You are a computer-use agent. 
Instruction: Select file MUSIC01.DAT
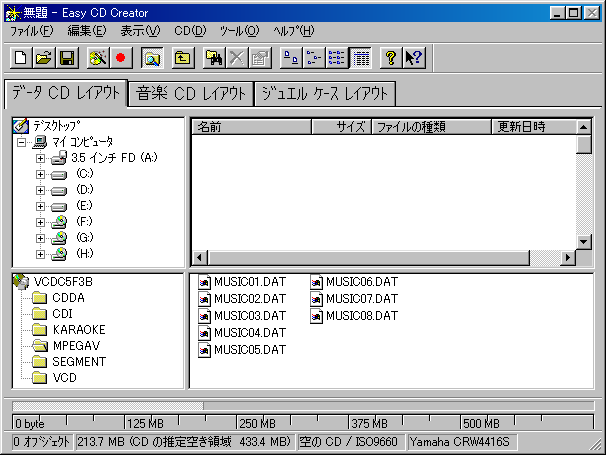tap(242, 282)
